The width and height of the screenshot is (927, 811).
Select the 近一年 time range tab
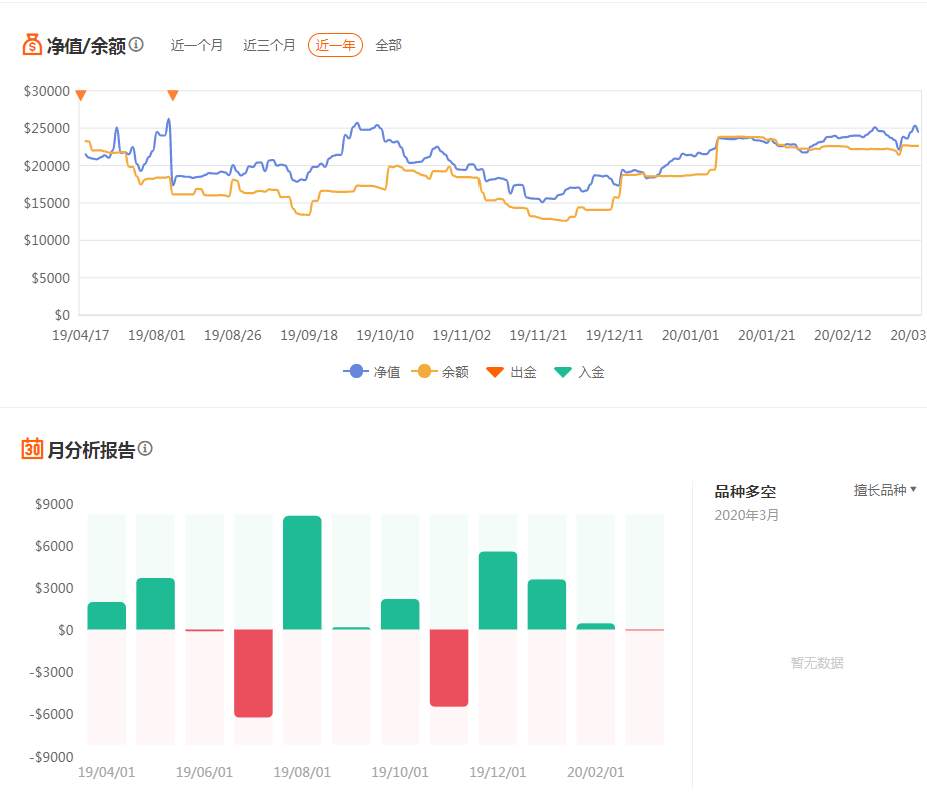click(335, 45)
